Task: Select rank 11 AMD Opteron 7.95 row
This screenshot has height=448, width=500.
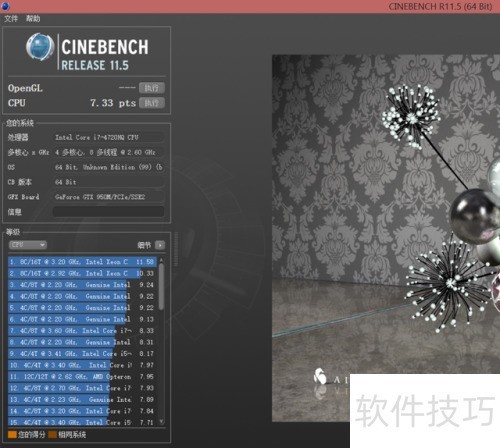Action: point(82,377)
